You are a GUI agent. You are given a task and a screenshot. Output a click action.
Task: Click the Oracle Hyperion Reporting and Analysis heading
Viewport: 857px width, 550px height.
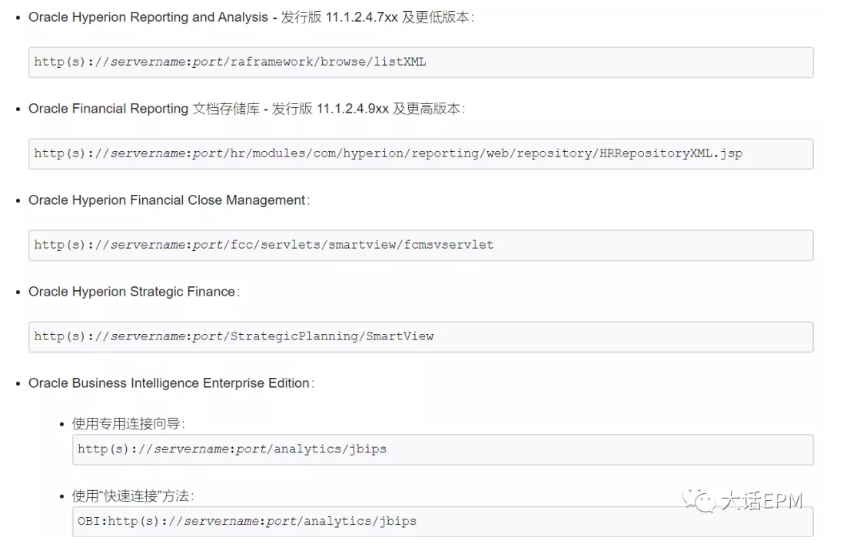(x=149, y=17)
